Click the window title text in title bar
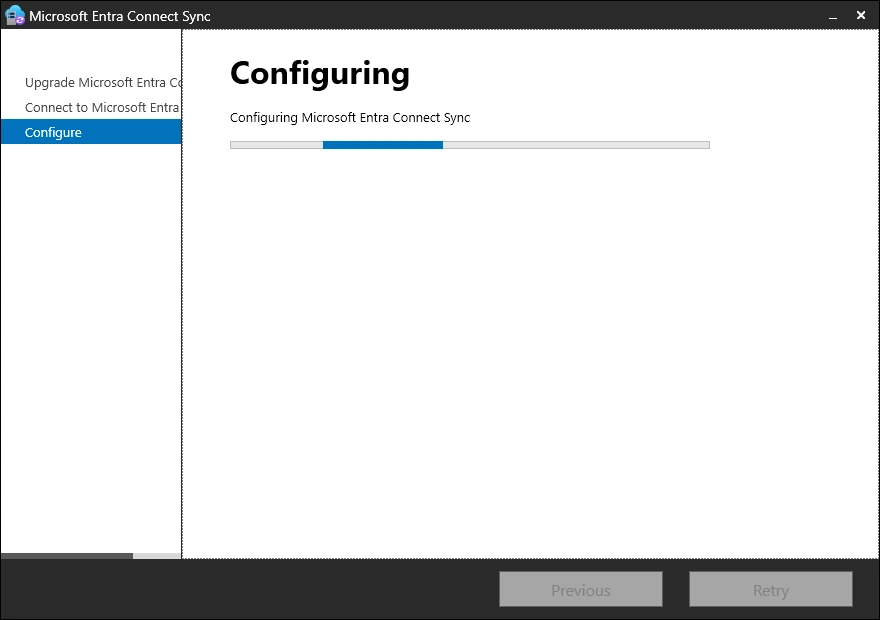The height and width of the screenshot is (620, 880). [120, 16]
